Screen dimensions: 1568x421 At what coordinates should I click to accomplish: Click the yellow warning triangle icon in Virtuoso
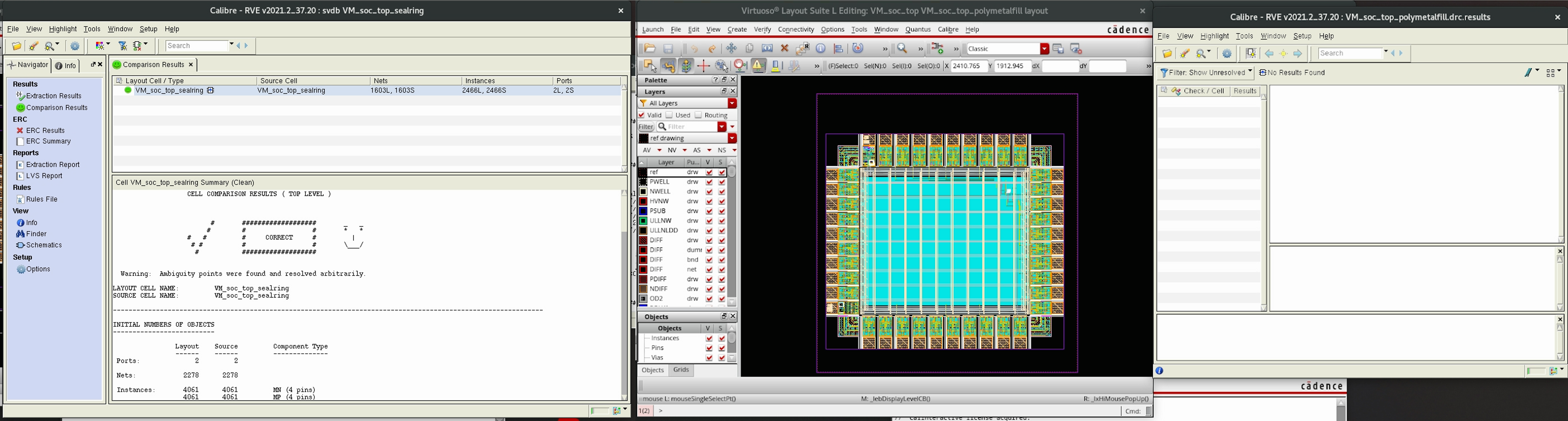click(758, 66)
